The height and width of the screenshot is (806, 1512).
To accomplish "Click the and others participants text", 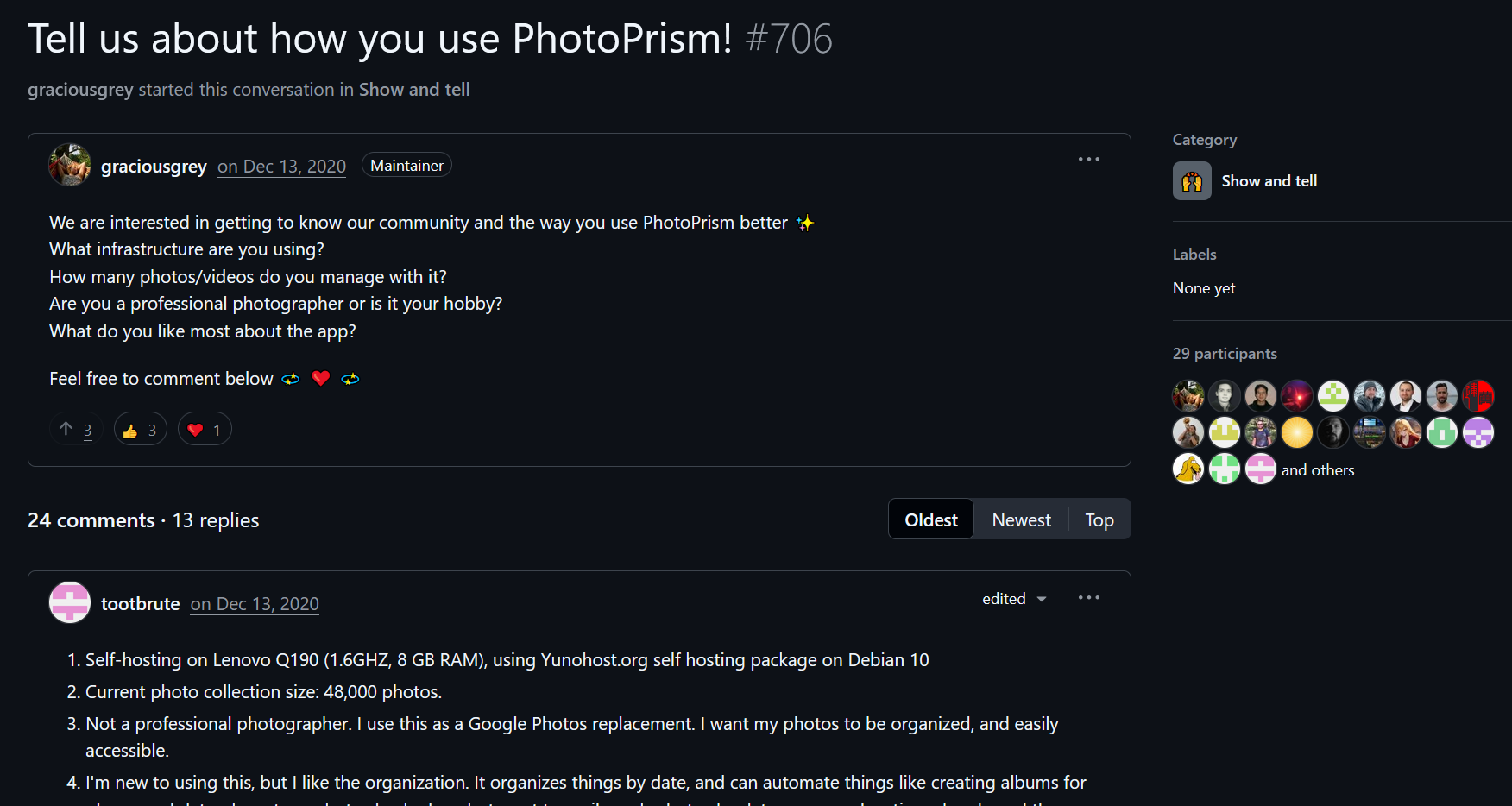I will (x=1318, y=469).
